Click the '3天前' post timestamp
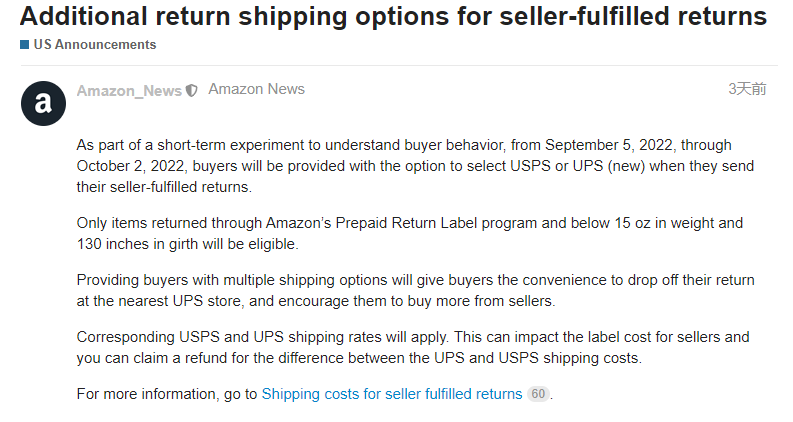 (x=747, y=89)
